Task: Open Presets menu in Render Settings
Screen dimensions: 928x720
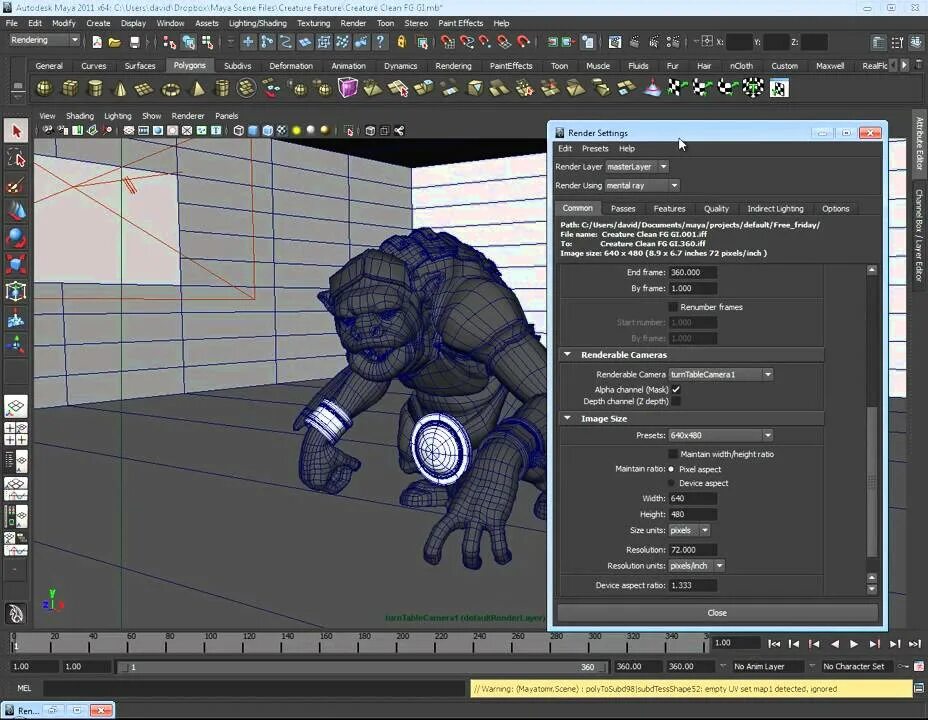Action: (595, 148)
